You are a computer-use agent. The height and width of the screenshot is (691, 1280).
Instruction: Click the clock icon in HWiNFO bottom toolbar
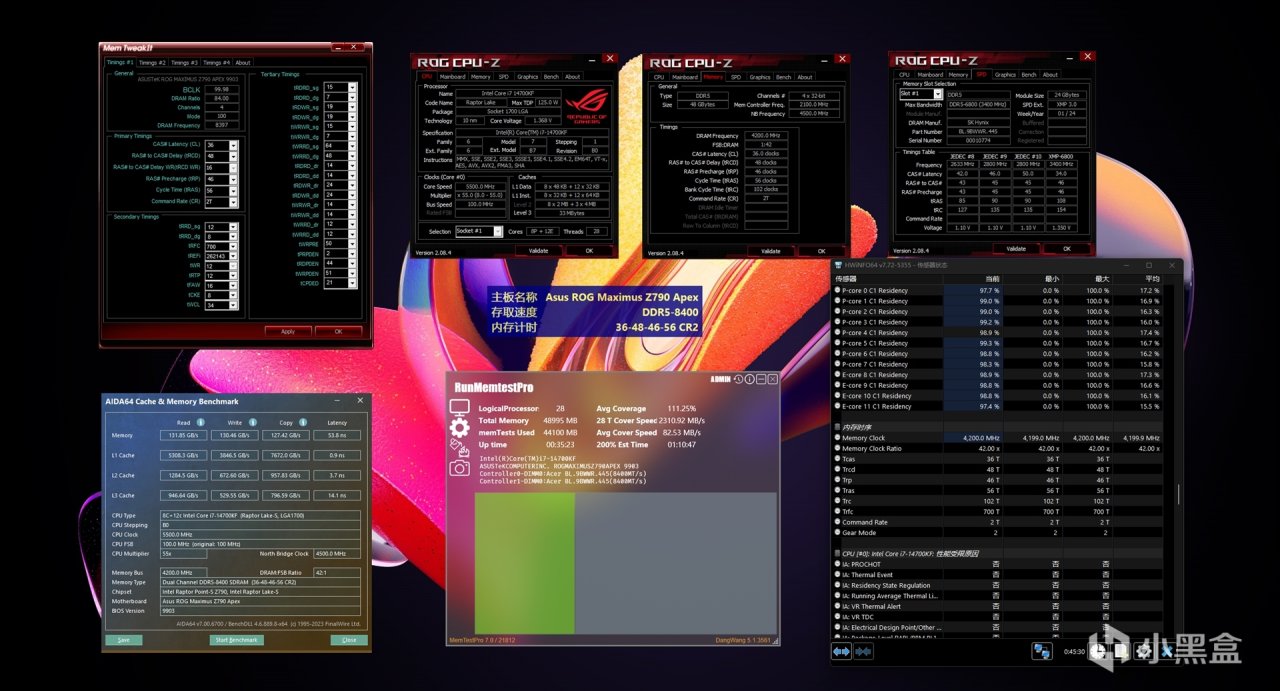[x=1097, y=651]
